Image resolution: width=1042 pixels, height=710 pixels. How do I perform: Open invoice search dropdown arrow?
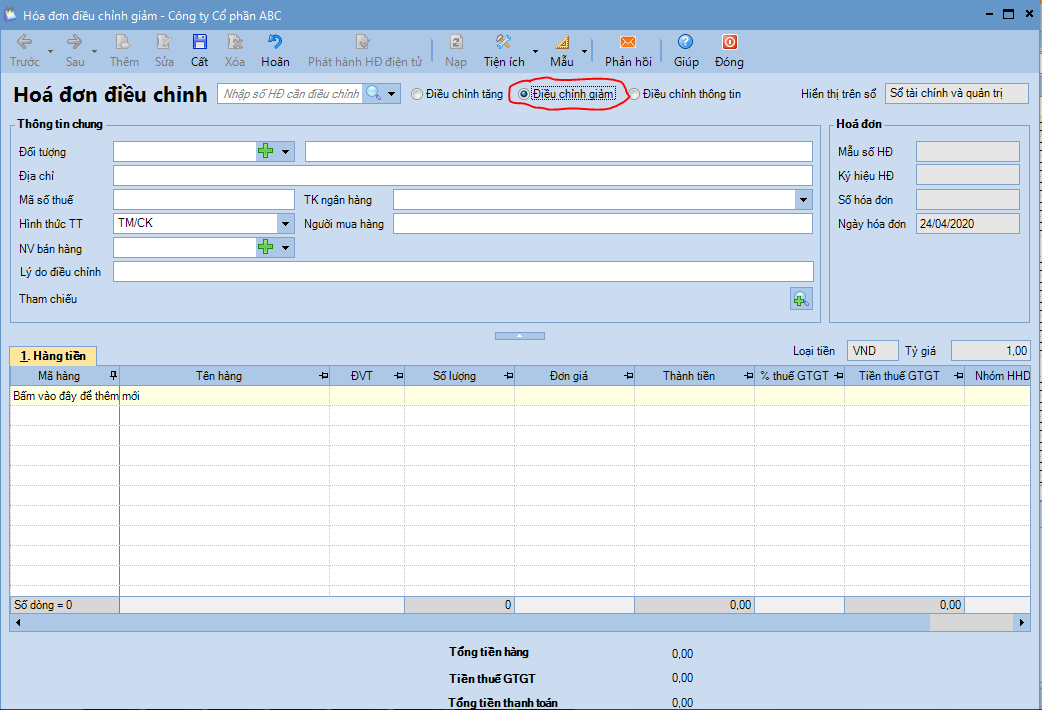[391, 94]
